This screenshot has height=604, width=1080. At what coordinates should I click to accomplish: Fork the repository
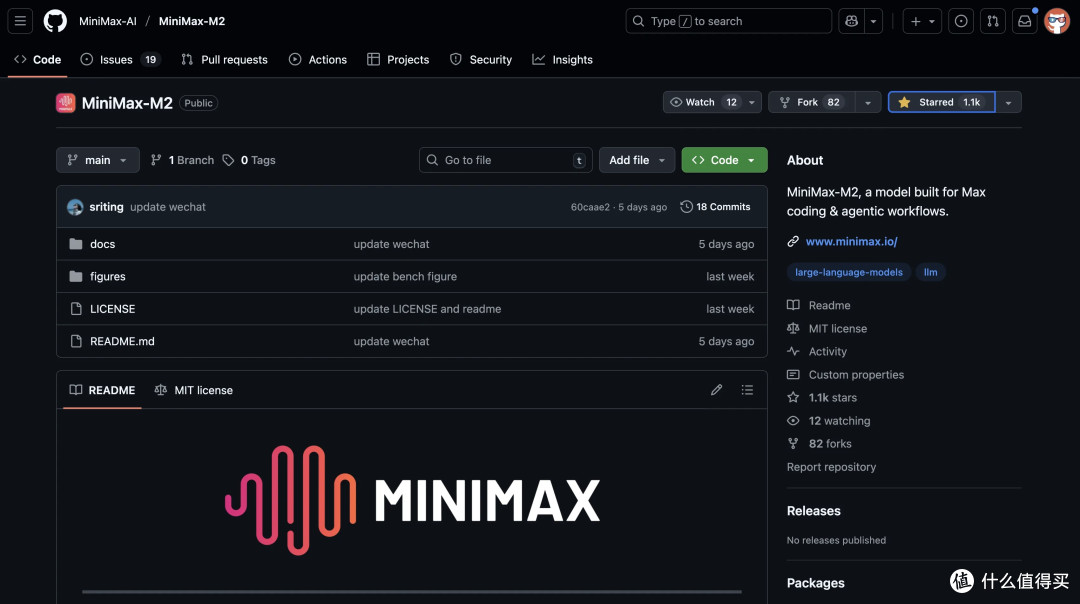click(x=811, y=102)
